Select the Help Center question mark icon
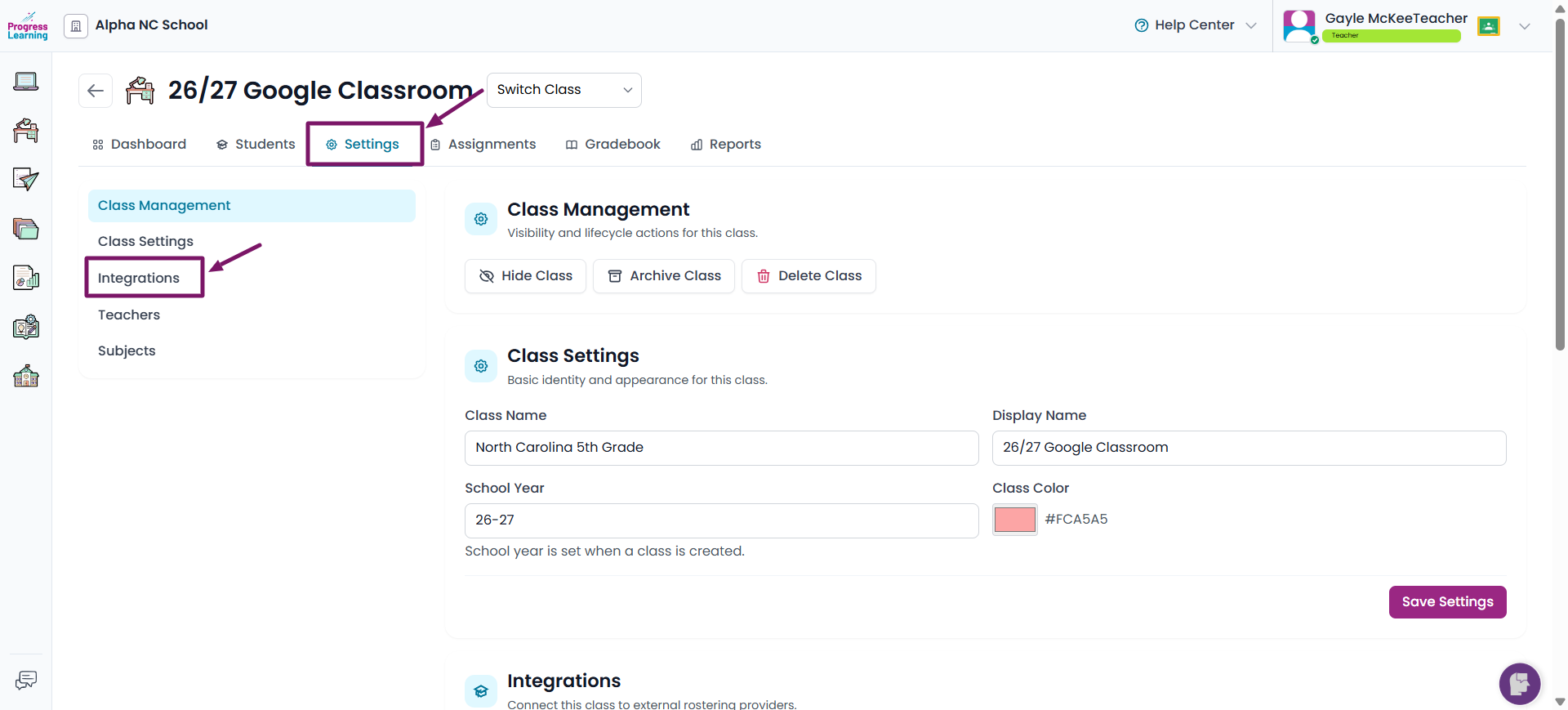The height and width of the screenshot is (710, 1568). [x=1142, y=25]
